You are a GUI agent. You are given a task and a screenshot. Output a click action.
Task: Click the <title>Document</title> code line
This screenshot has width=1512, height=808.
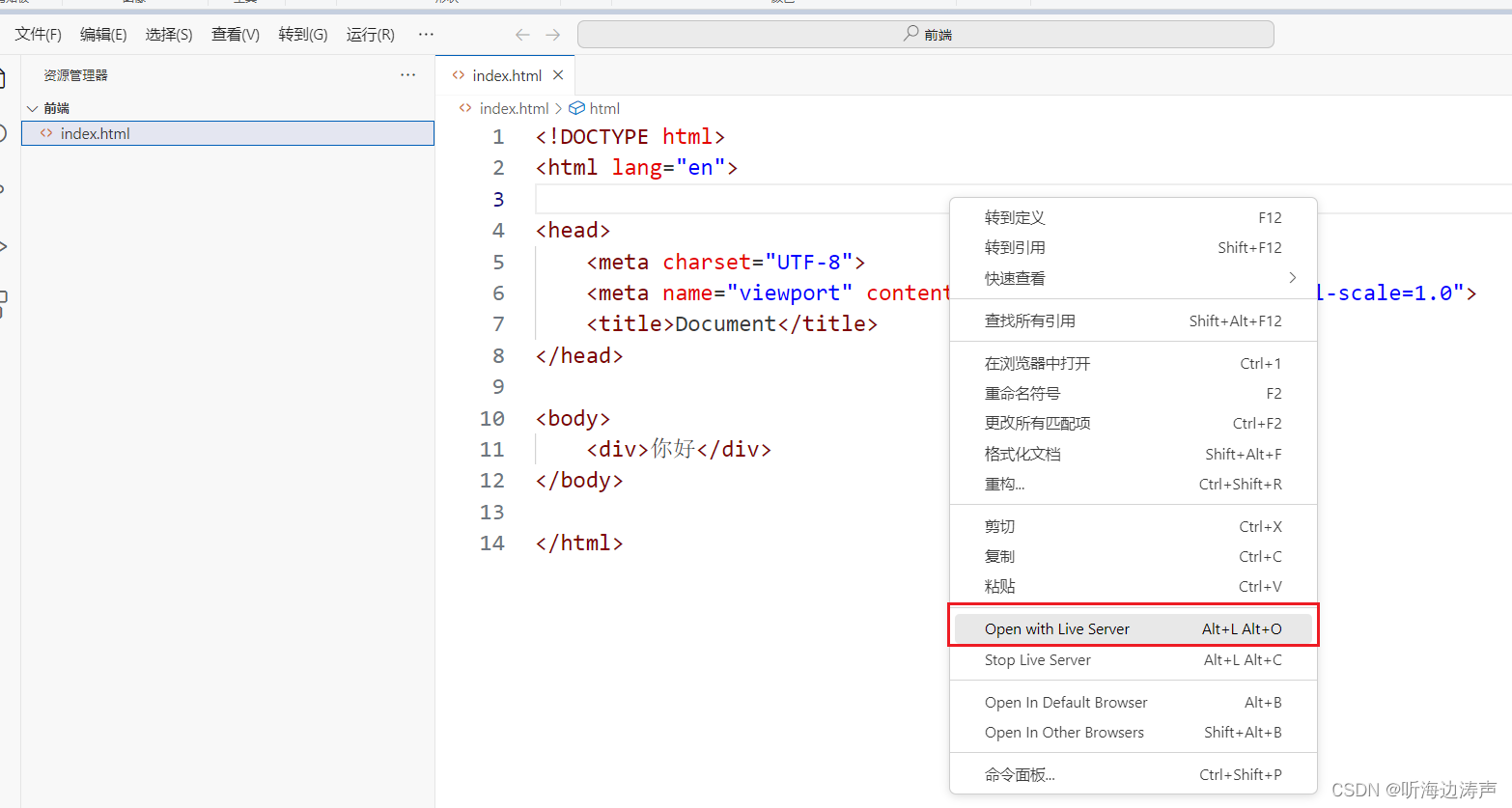tap(732, 324)
